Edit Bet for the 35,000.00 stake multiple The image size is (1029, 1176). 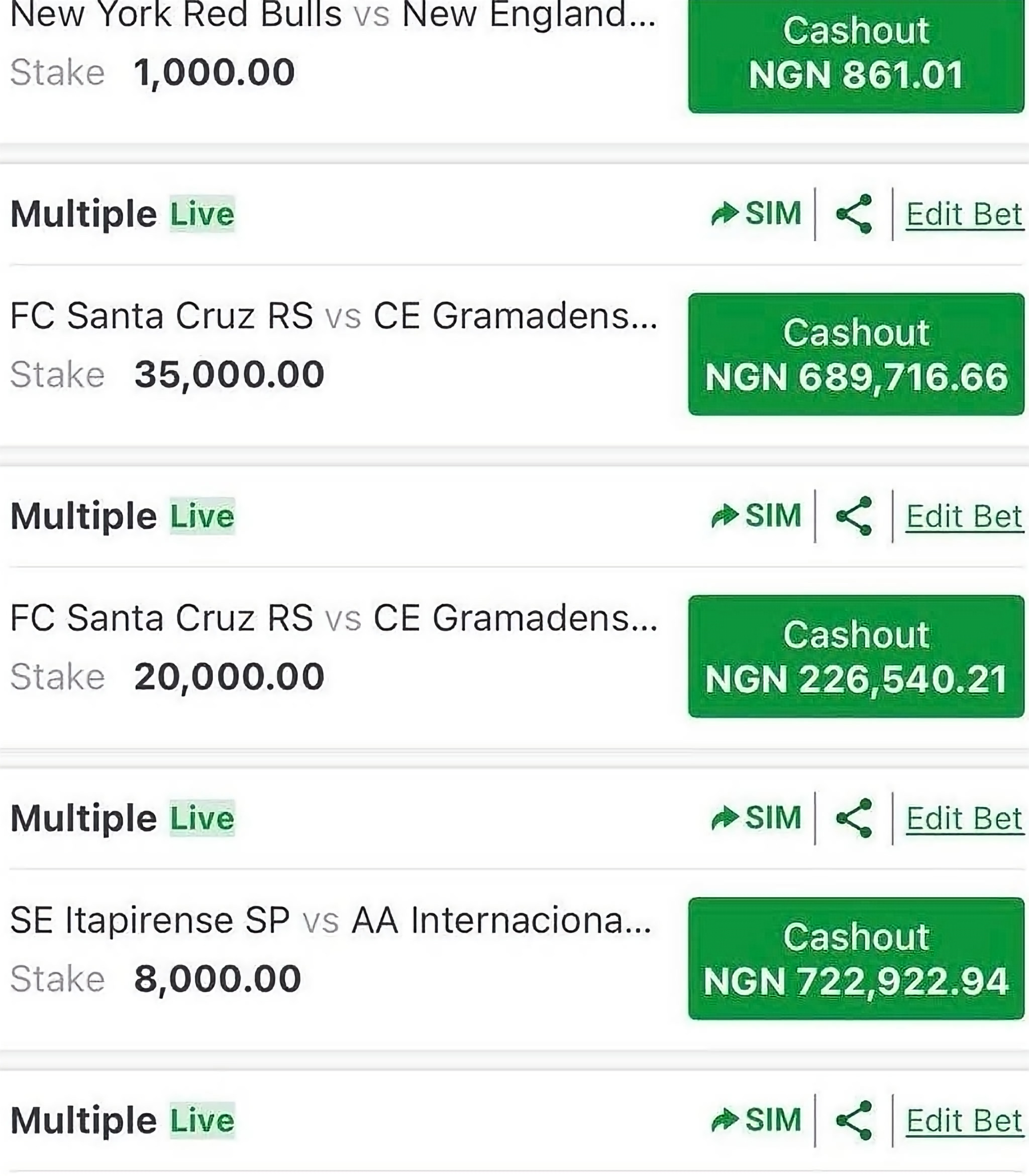tap(965, 215)
